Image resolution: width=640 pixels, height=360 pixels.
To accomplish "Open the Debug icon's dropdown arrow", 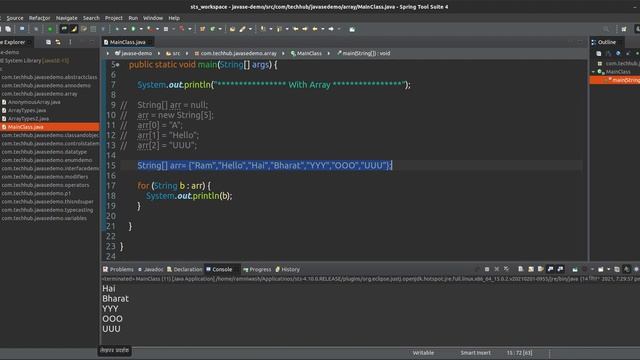I will 125,29.
